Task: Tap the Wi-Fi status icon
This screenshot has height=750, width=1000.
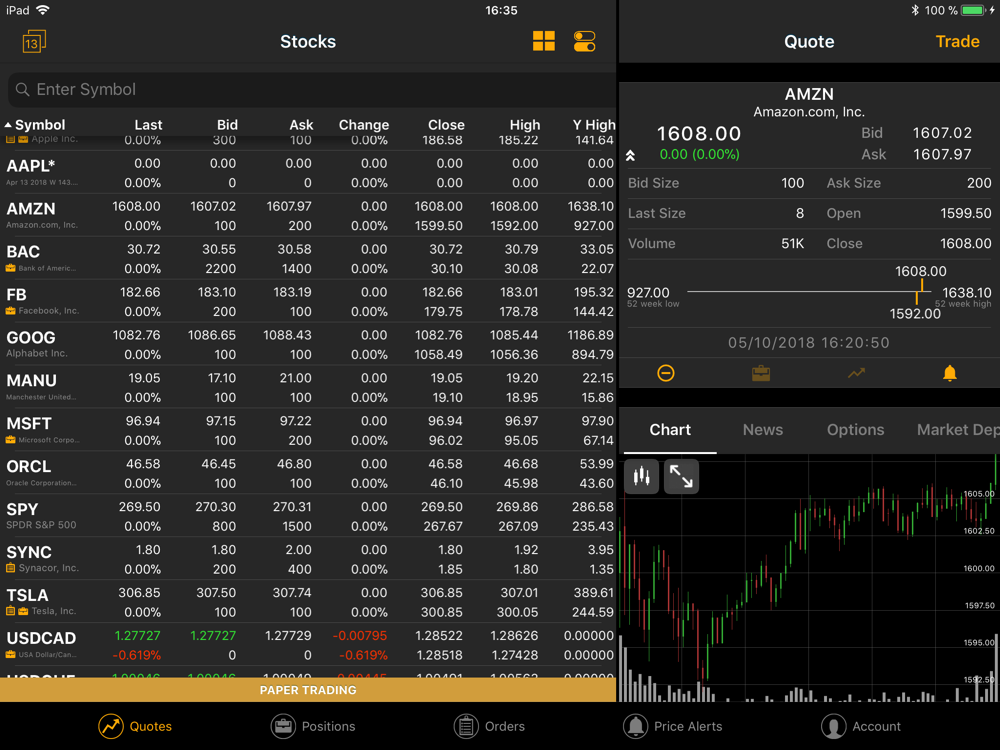Action: pyautogui.click(x=43, y=10)
